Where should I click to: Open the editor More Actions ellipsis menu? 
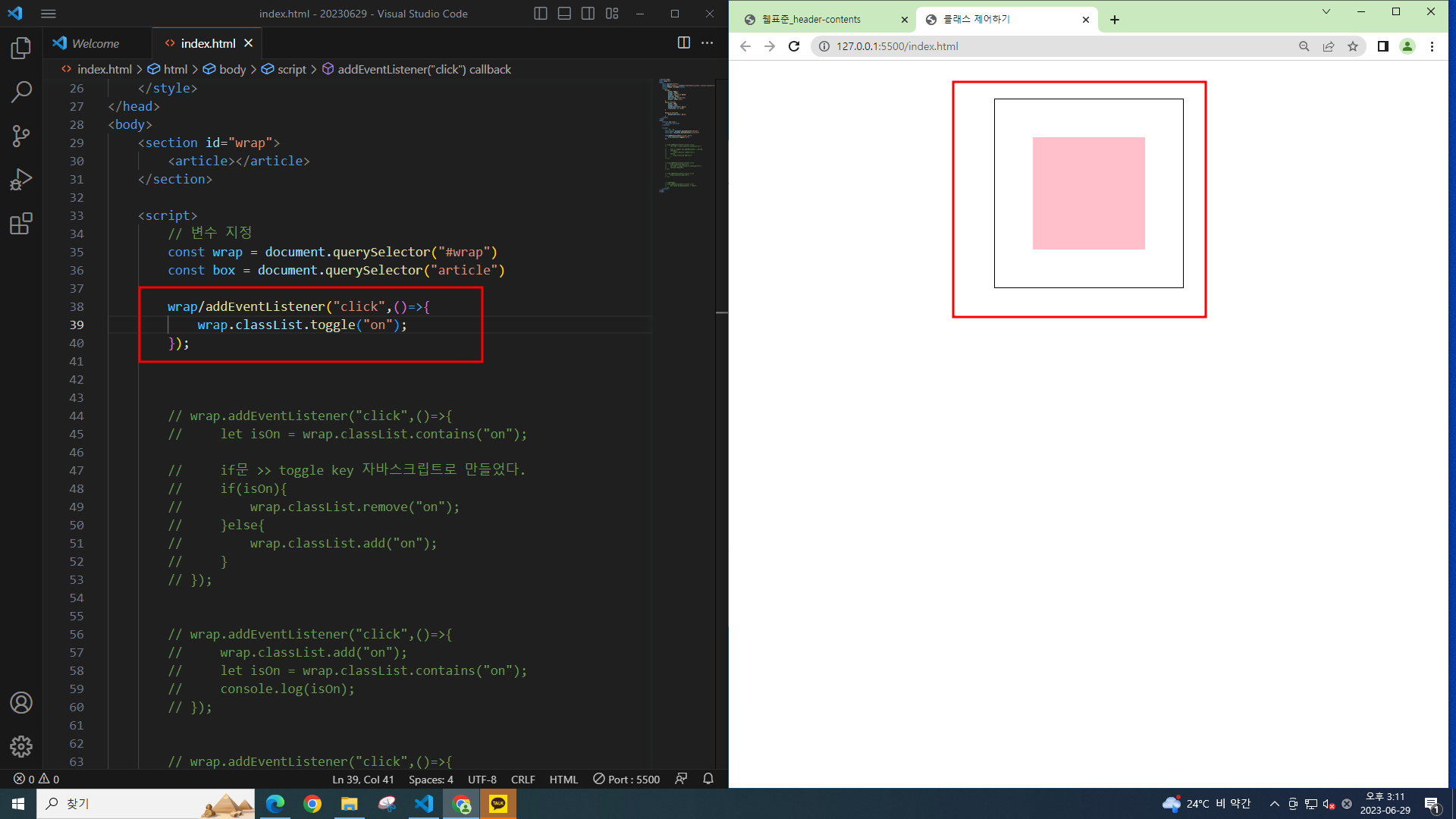[708, 43]
